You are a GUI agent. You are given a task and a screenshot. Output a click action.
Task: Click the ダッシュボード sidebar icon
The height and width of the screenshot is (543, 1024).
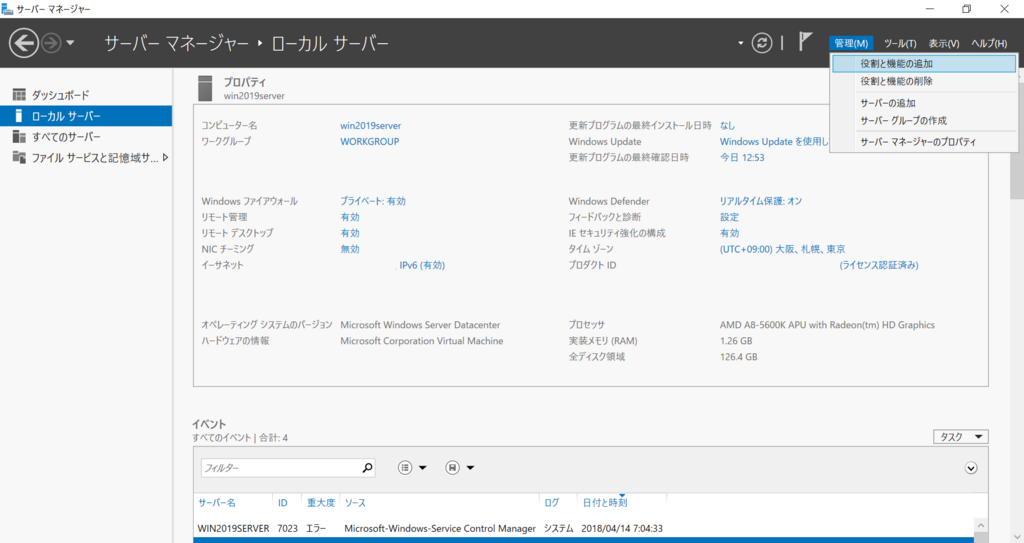(19, 95)
